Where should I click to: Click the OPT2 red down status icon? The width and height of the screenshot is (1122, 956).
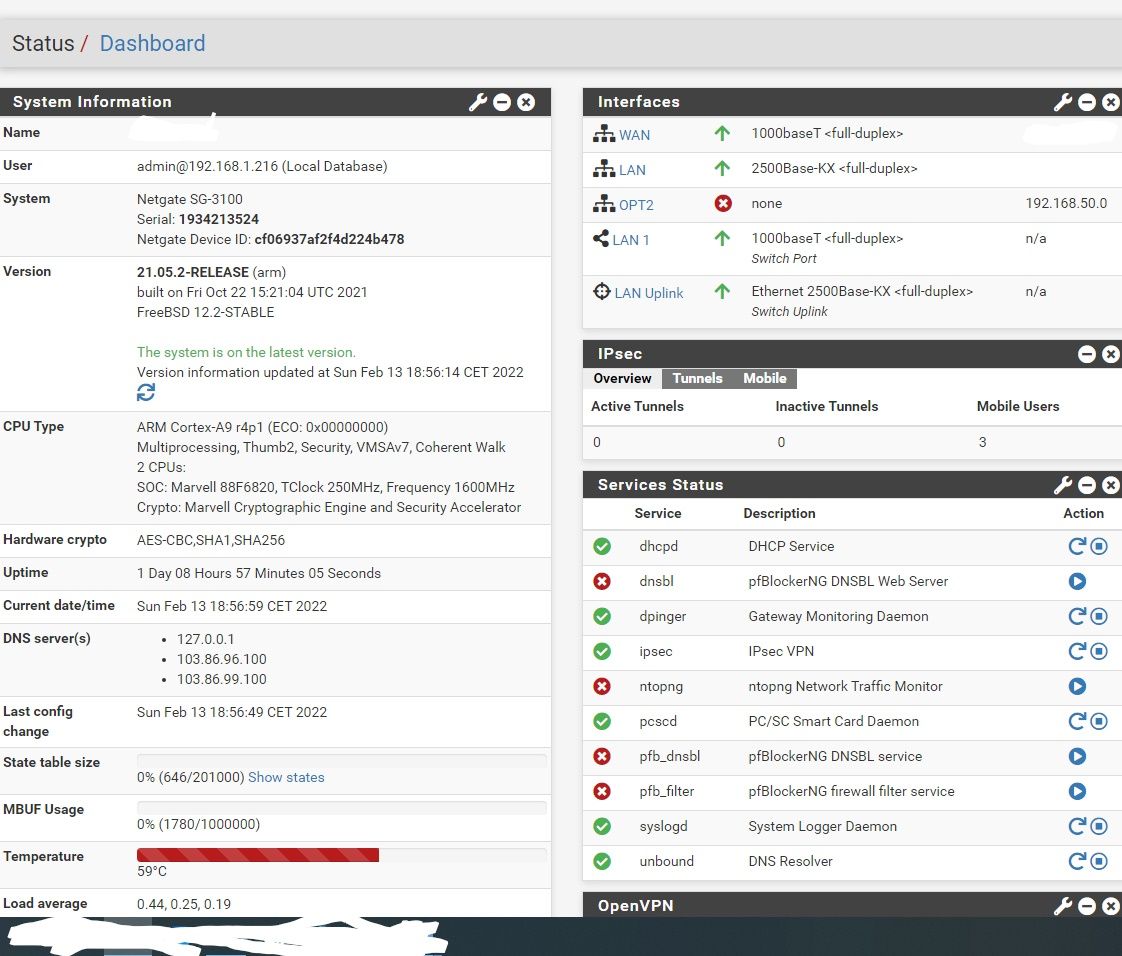(723, 204)
